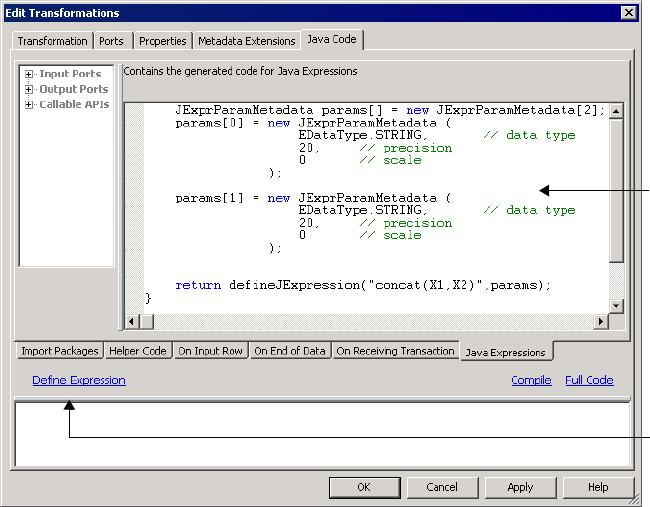Open the Properties tab
Image resolution: width=650 pixels, height=507 pixels.
tap(162, 41)
